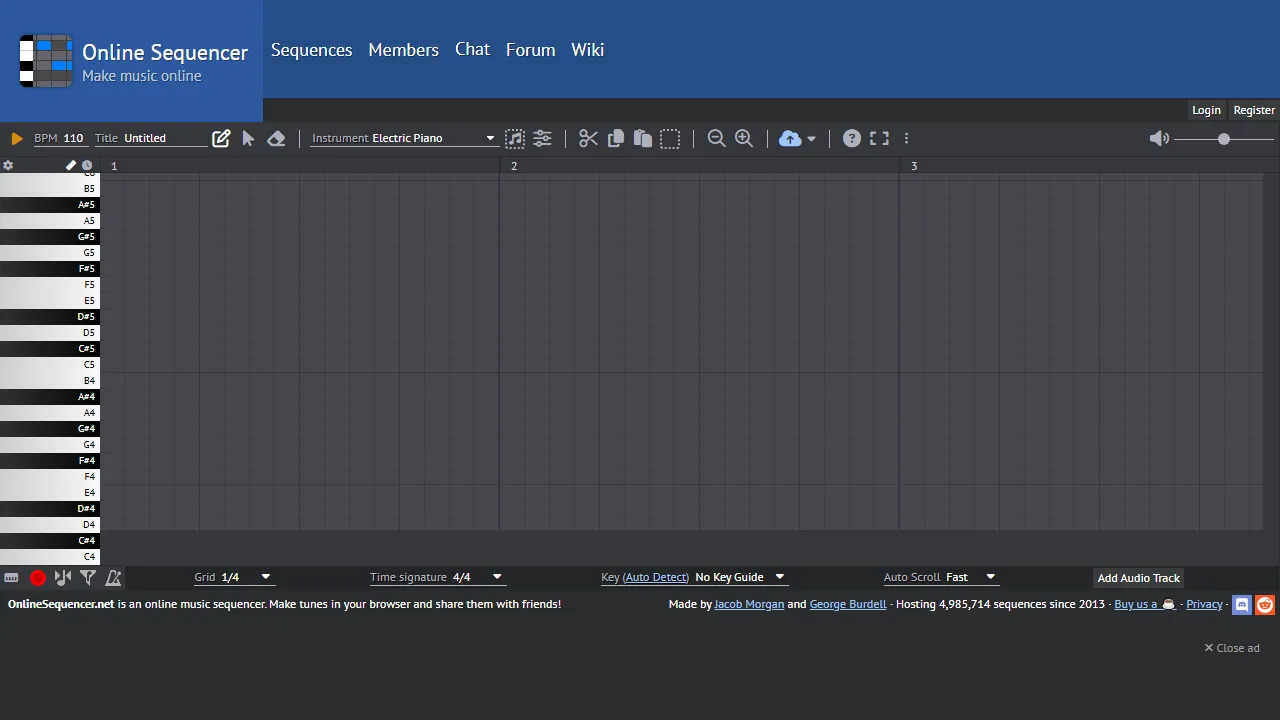Paste notes from the clipboard
This screenshot has width=1280, height=720.
(x=643, y=138)
